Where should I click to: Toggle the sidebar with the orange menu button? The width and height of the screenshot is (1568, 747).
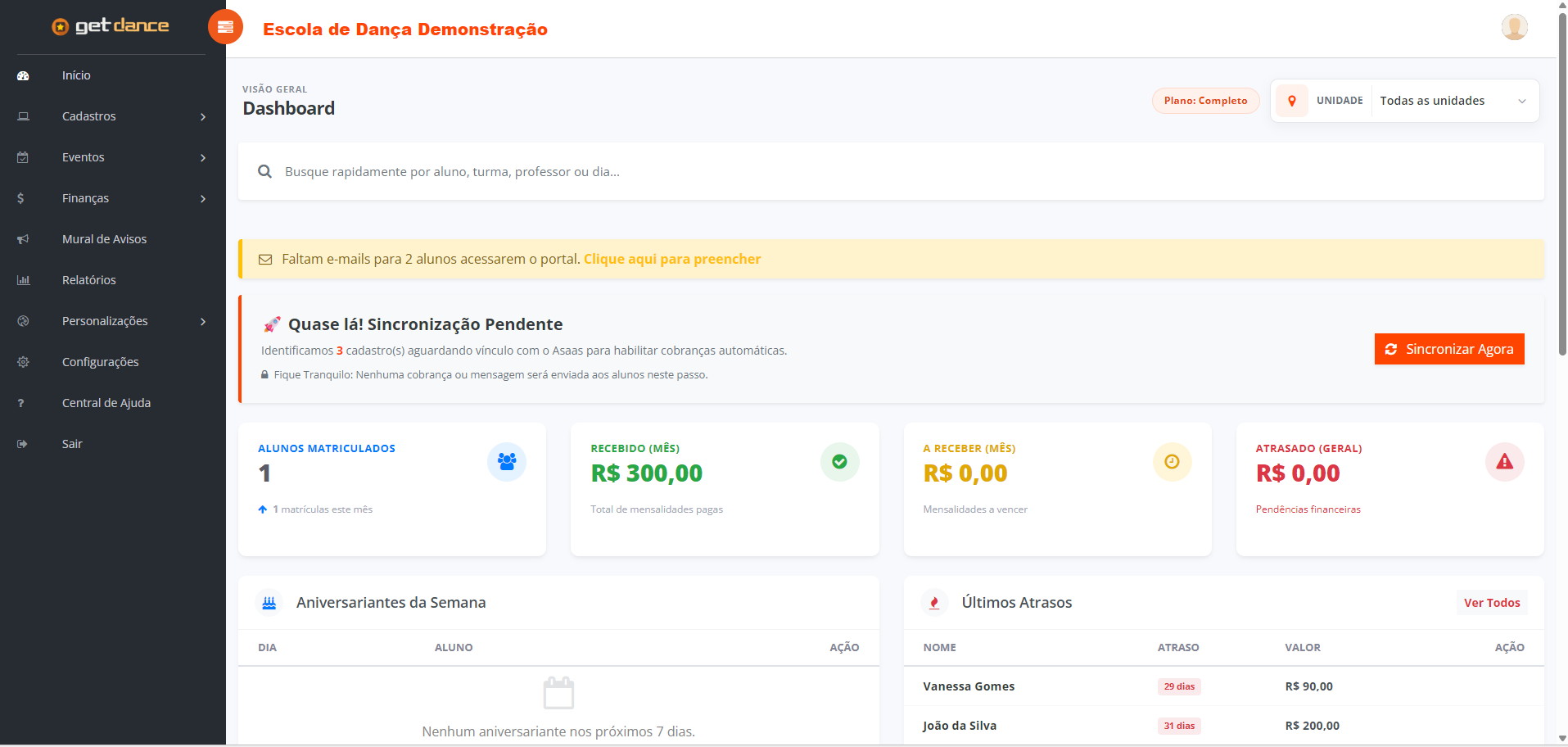click(x=225, y=27)
